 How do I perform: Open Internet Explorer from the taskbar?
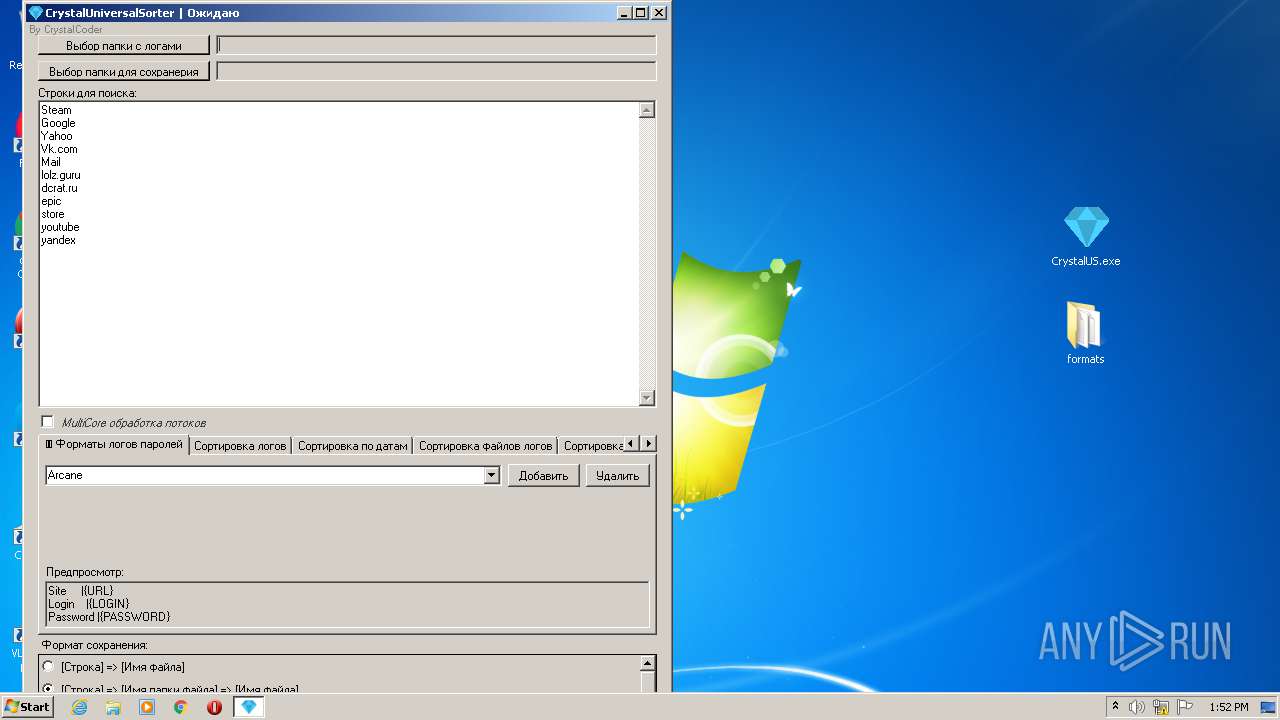[x=79, y=707]
